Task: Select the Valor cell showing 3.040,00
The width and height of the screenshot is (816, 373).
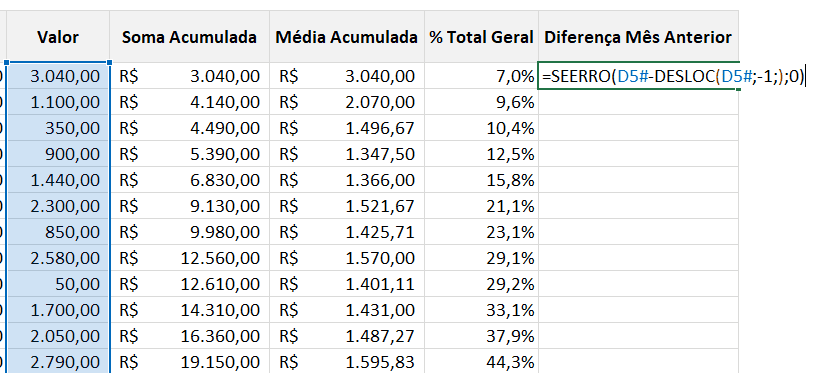Action: [x=58, y=76]
